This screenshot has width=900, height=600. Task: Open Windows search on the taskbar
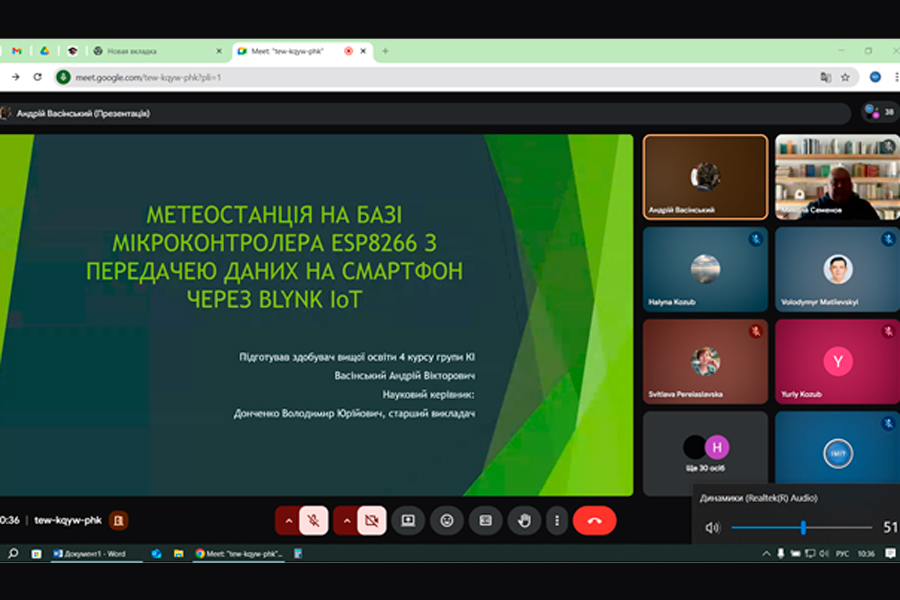click(13, 553)
